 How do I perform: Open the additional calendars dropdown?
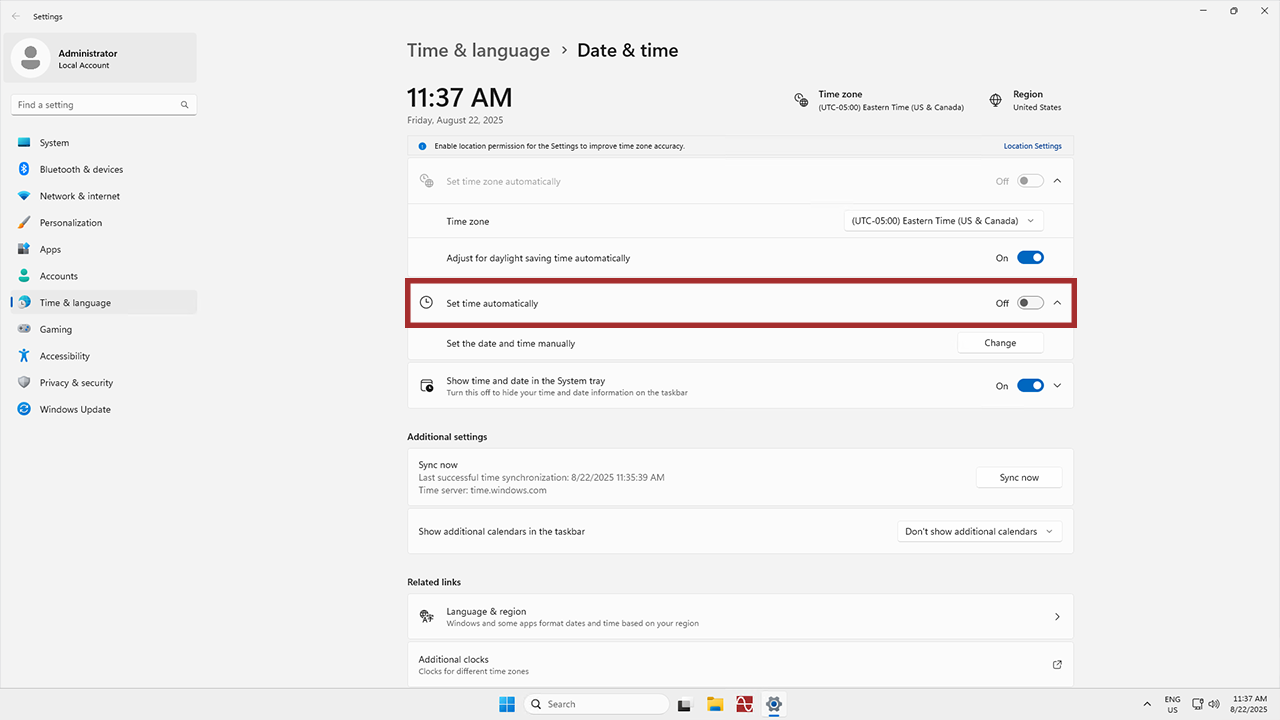[979, 532]
